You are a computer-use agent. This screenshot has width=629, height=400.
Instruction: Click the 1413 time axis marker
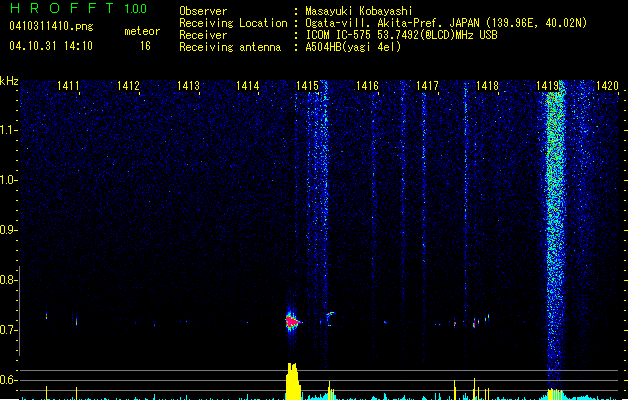(188, 85)
